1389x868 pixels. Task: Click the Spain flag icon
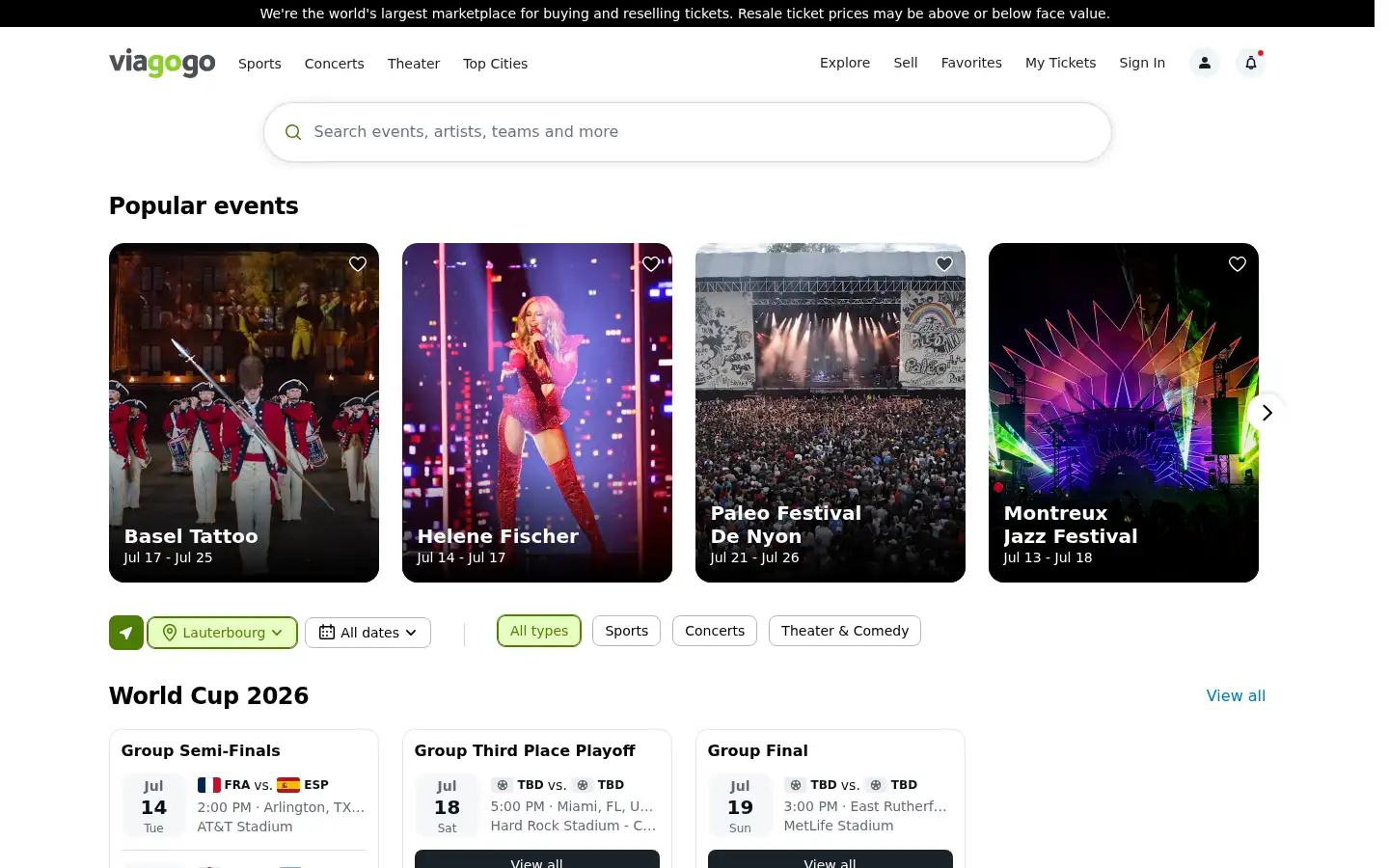pyautogui.click(x=288, y=785)
